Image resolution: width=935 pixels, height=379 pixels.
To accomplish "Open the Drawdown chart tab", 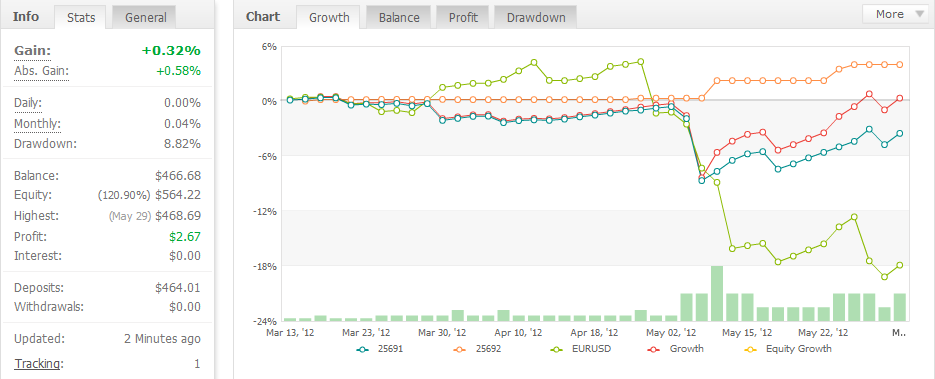I will tap(536, 17).
